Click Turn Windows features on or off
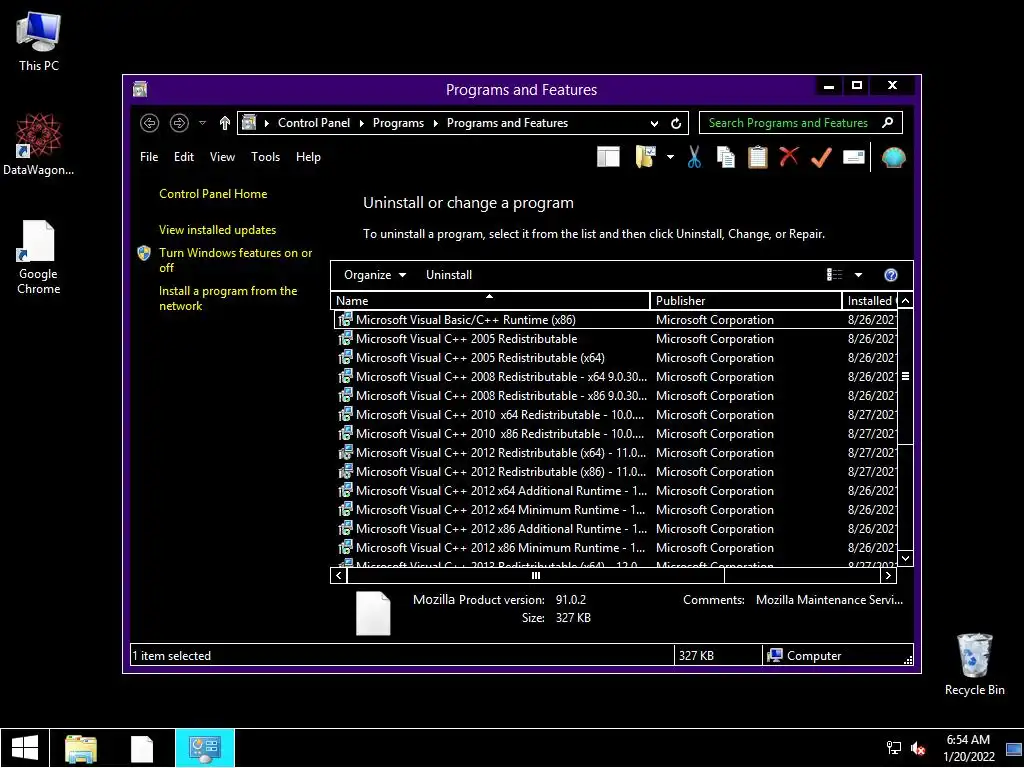The image size is (1024, 768). point(235,260)
